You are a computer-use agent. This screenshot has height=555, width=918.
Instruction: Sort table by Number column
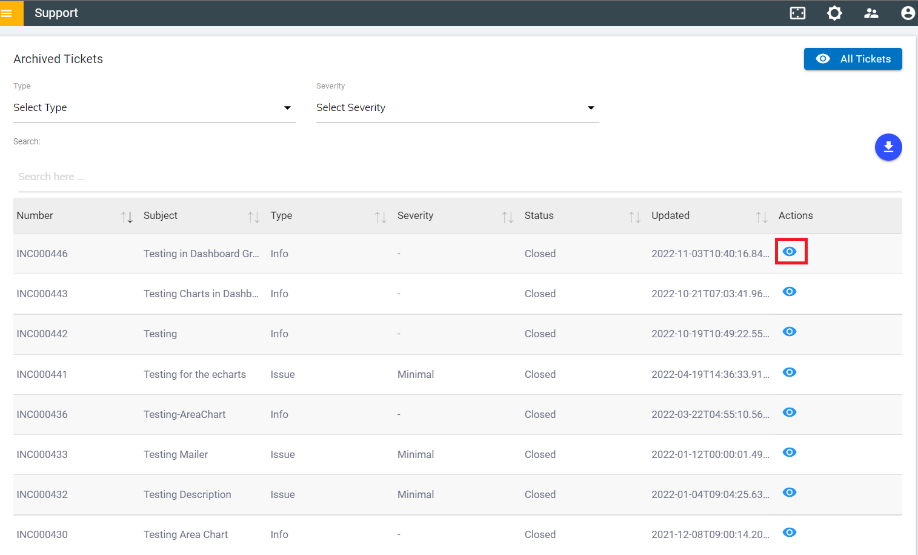tap(127, 216)
